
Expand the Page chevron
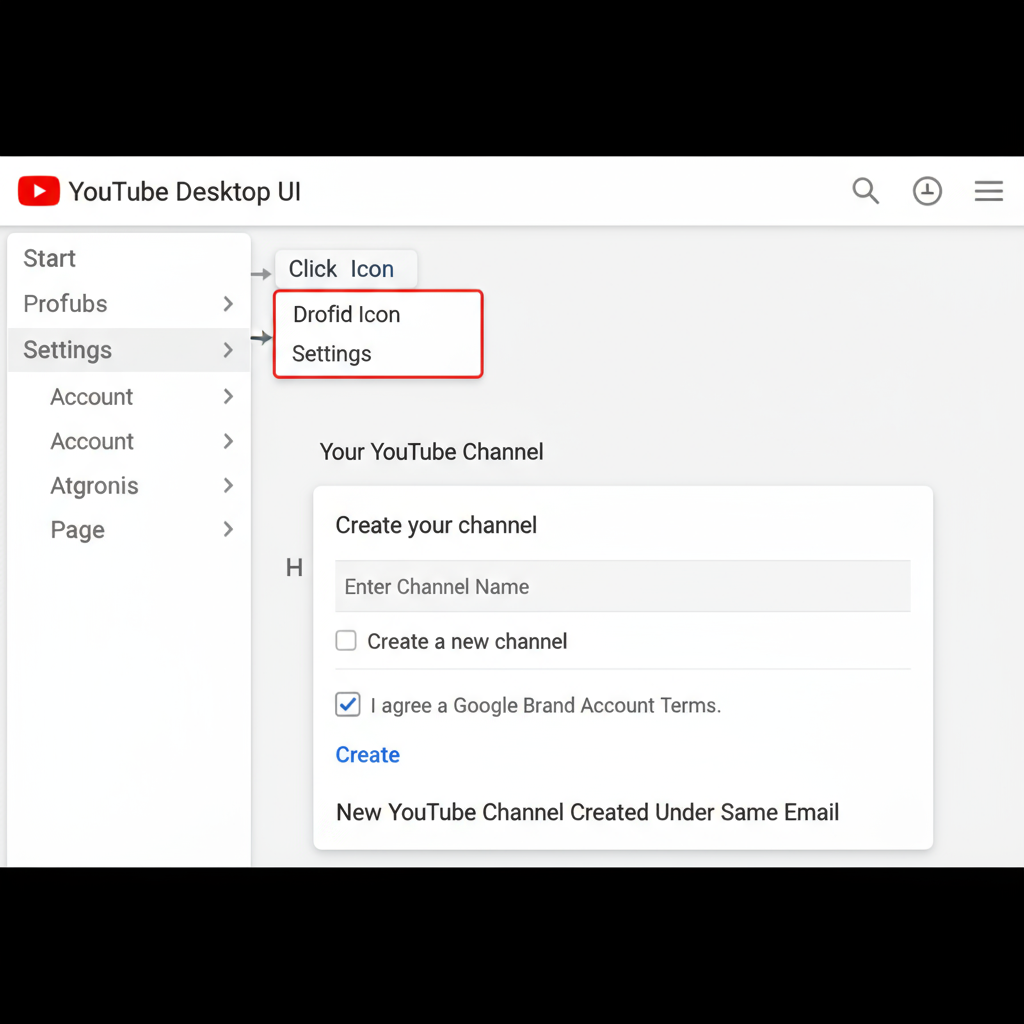pos(228,529)
